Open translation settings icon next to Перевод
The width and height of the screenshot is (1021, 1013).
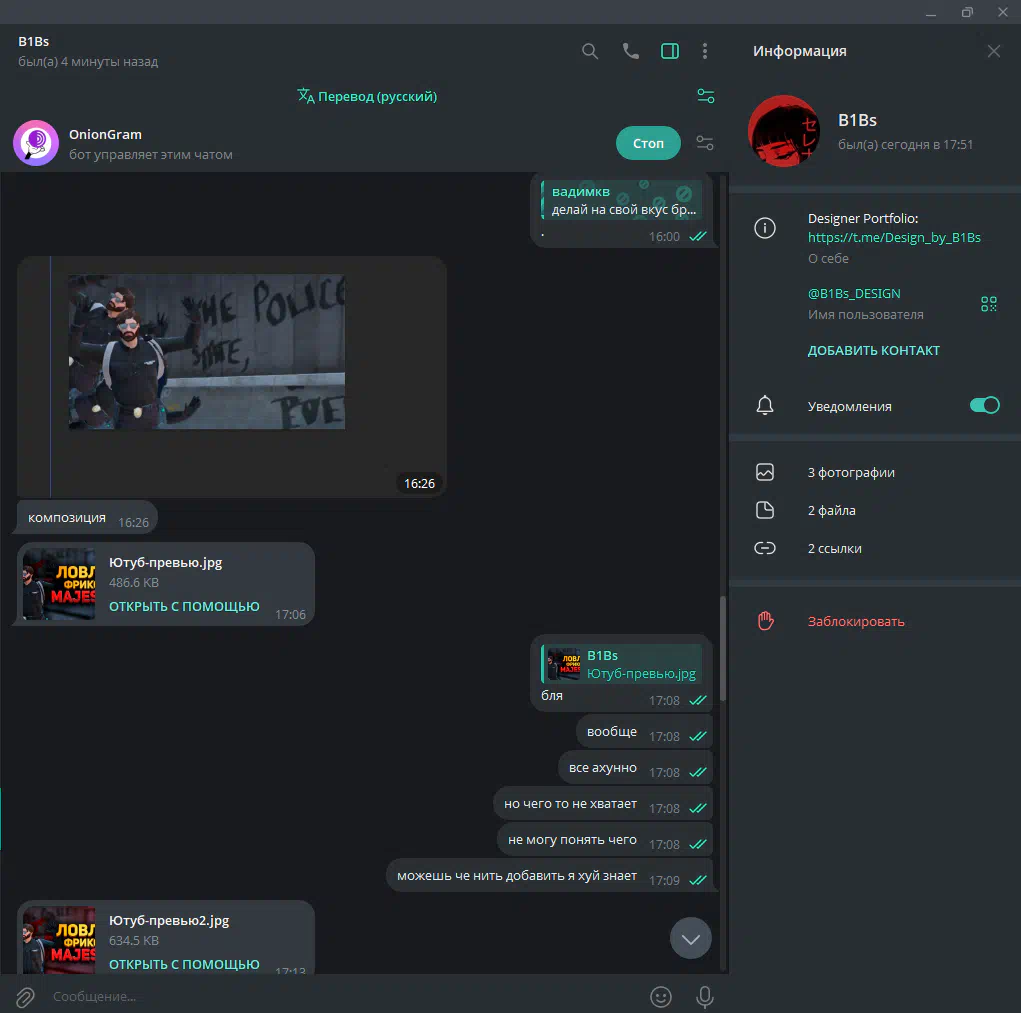tap(706, 96)
